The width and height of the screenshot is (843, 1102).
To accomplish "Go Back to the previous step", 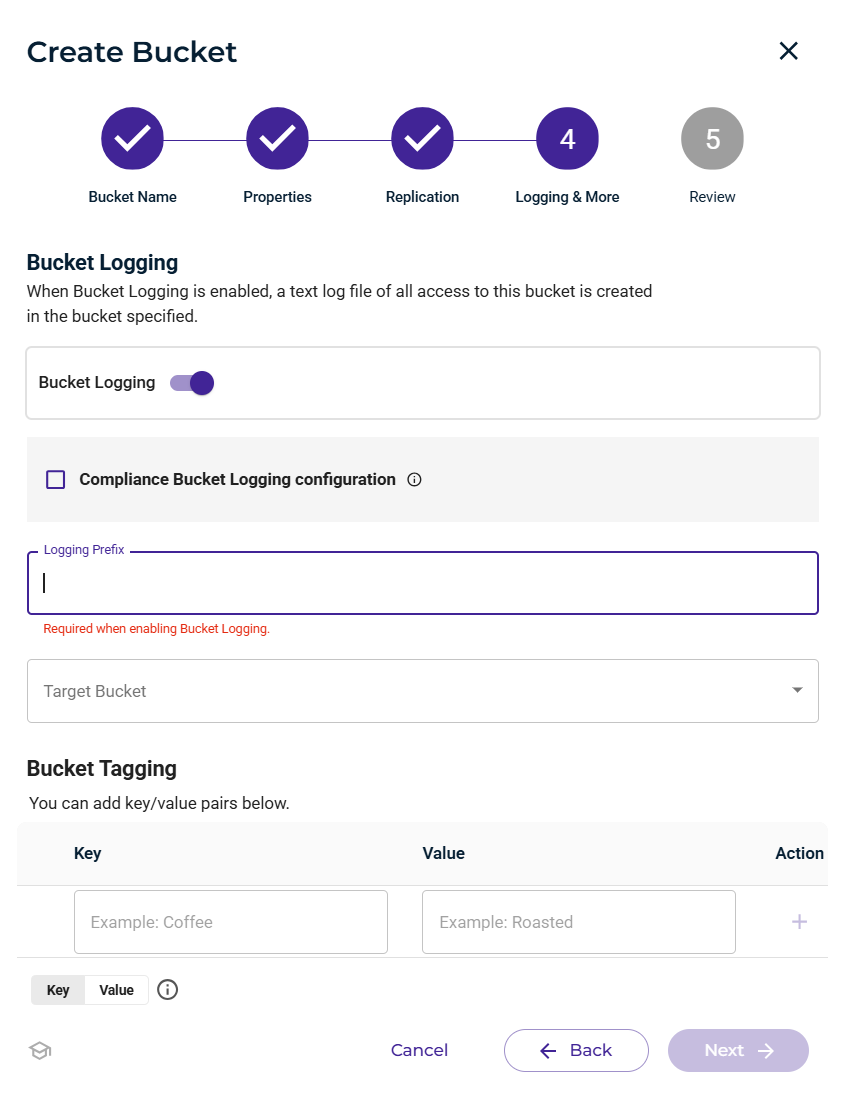I will [x=576, y=1051].
